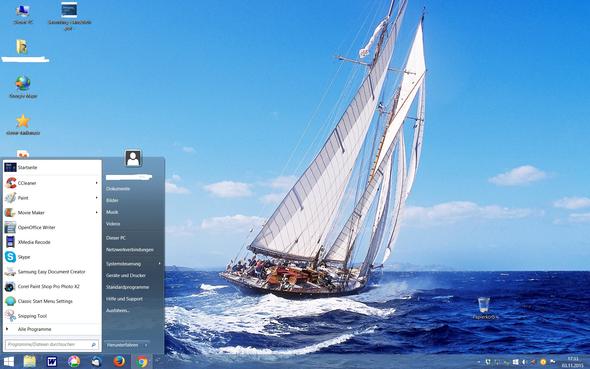Launch the Snipping Tool
The width and height of the screenshot is (590, 369).
click(x=52, y=316)
